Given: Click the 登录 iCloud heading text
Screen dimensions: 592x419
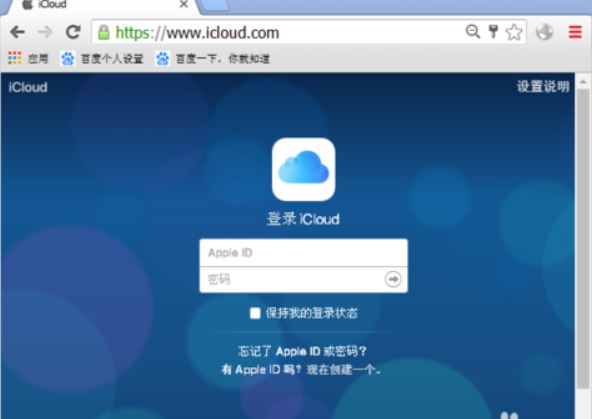Looking at the screenshot, I should (303, 219).
